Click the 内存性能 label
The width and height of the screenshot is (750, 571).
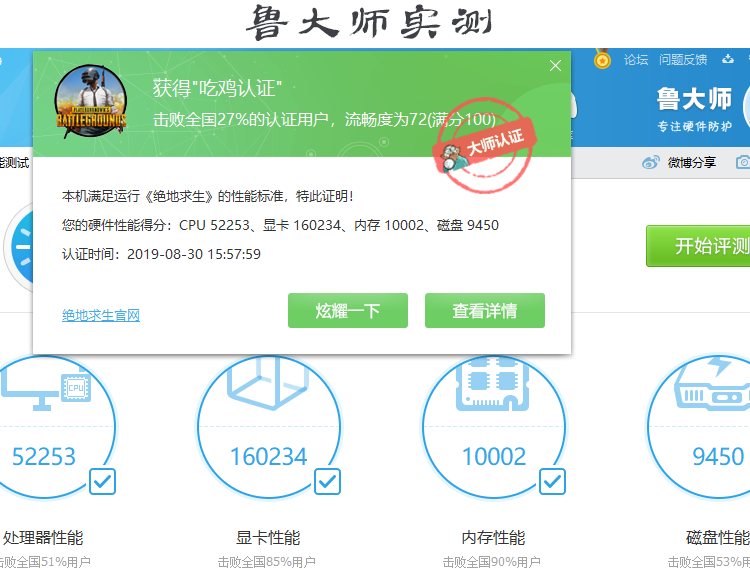(x=493, y=538)
